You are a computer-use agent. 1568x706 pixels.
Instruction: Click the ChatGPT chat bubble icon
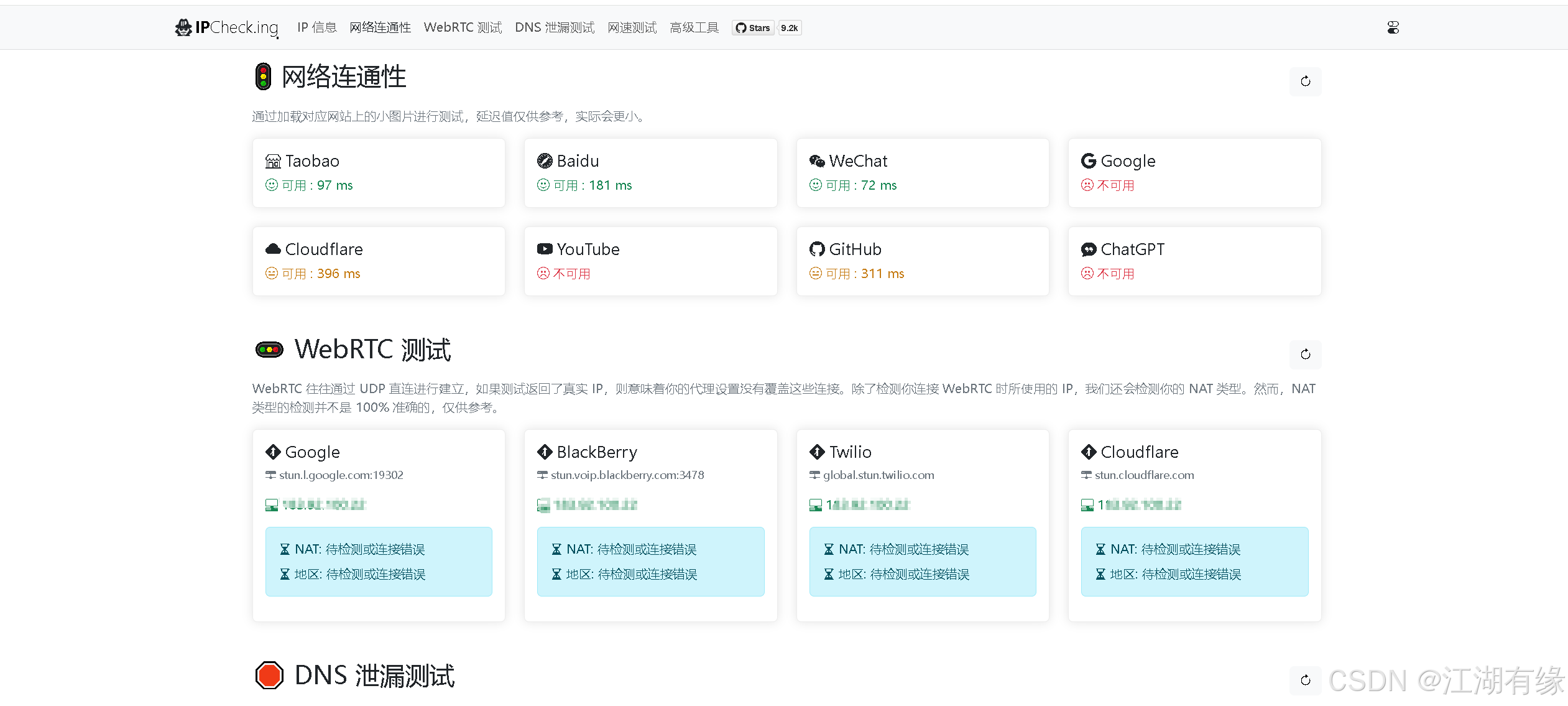[x=1089, y=249]
